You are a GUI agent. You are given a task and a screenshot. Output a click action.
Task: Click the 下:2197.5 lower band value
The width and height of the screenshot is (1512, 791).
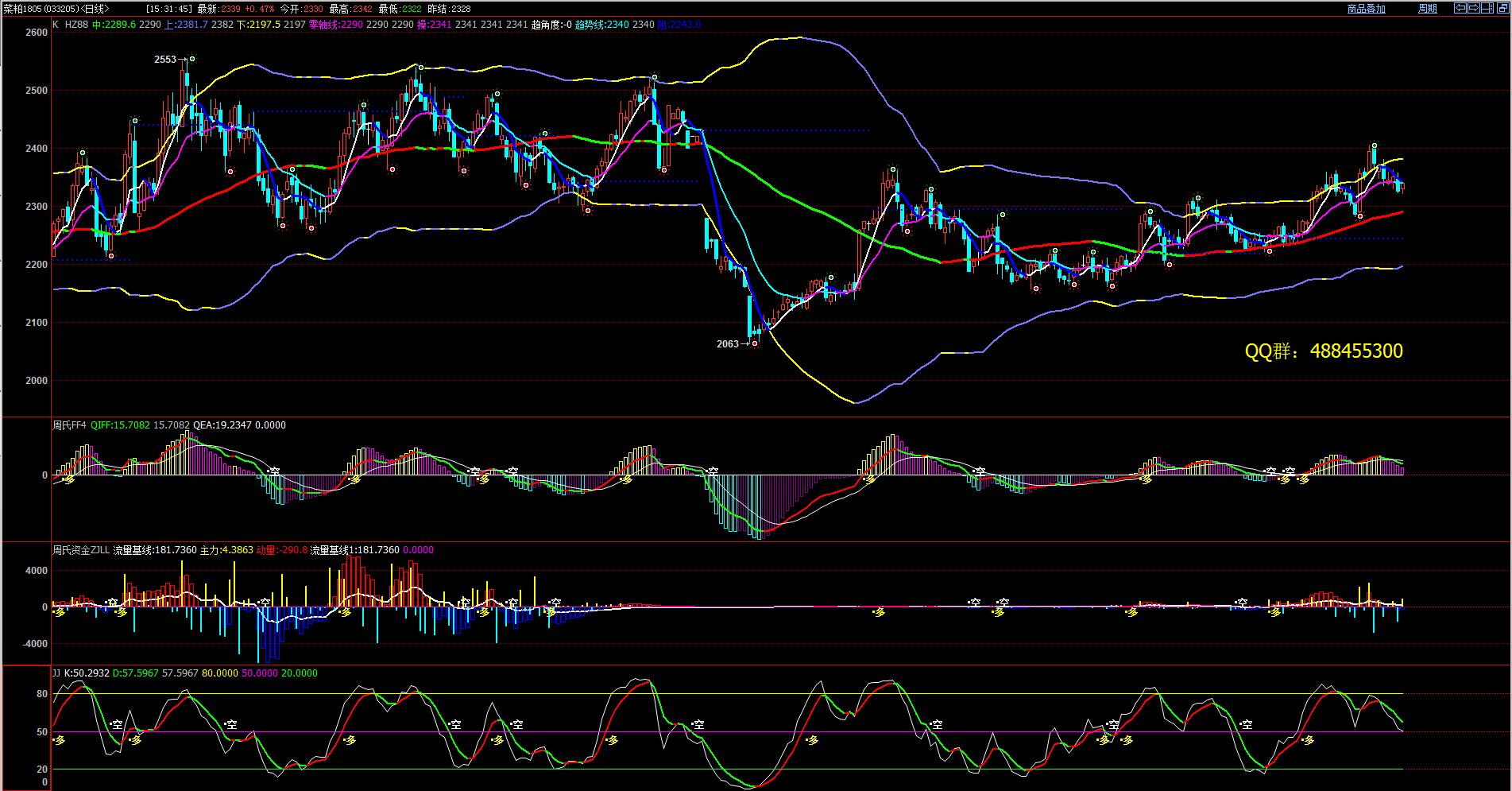tap(258, 25)
